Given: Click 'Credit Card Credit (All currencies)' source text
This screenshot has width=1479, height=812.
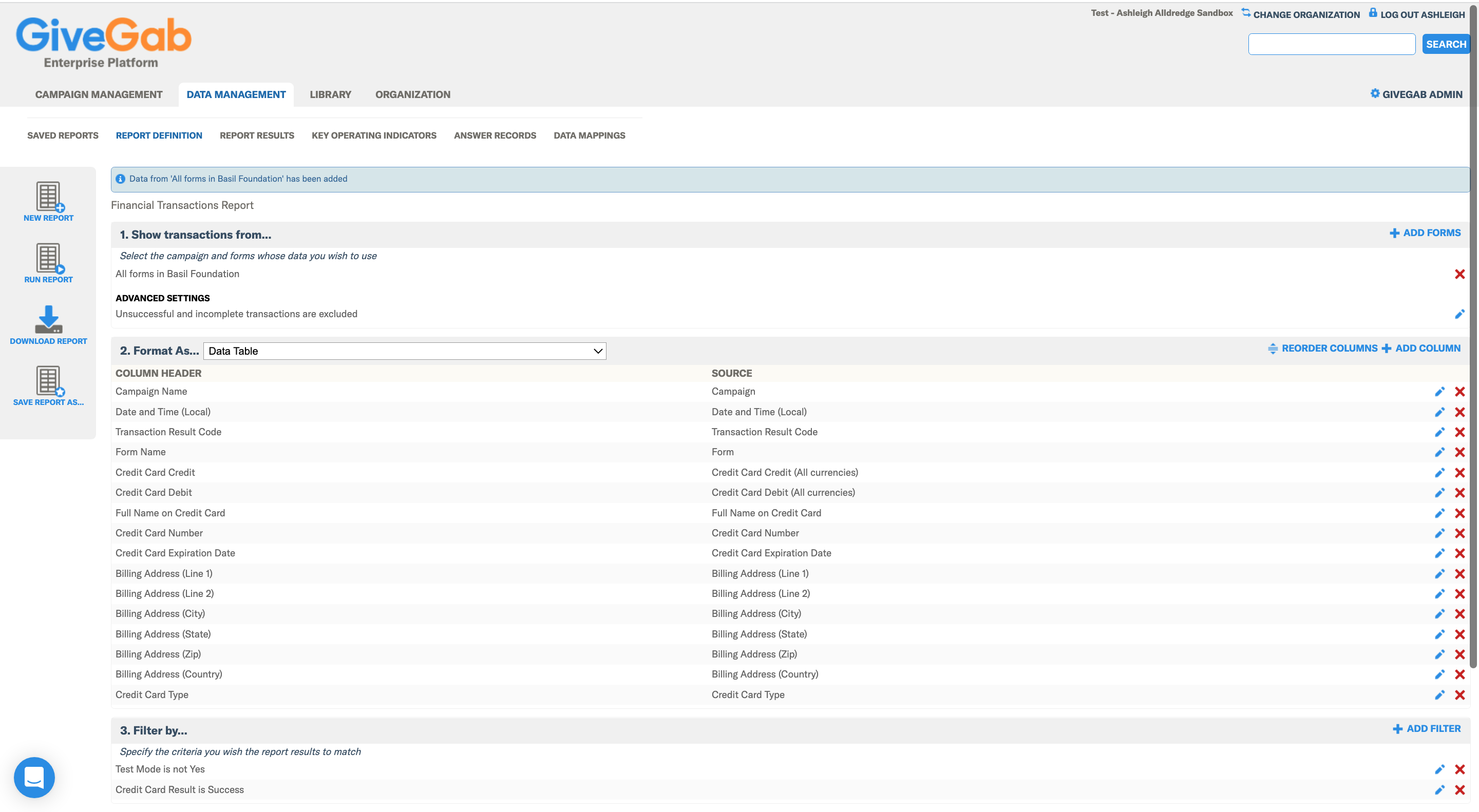Looking at the screenshot, I should click(x=784, y=473).
